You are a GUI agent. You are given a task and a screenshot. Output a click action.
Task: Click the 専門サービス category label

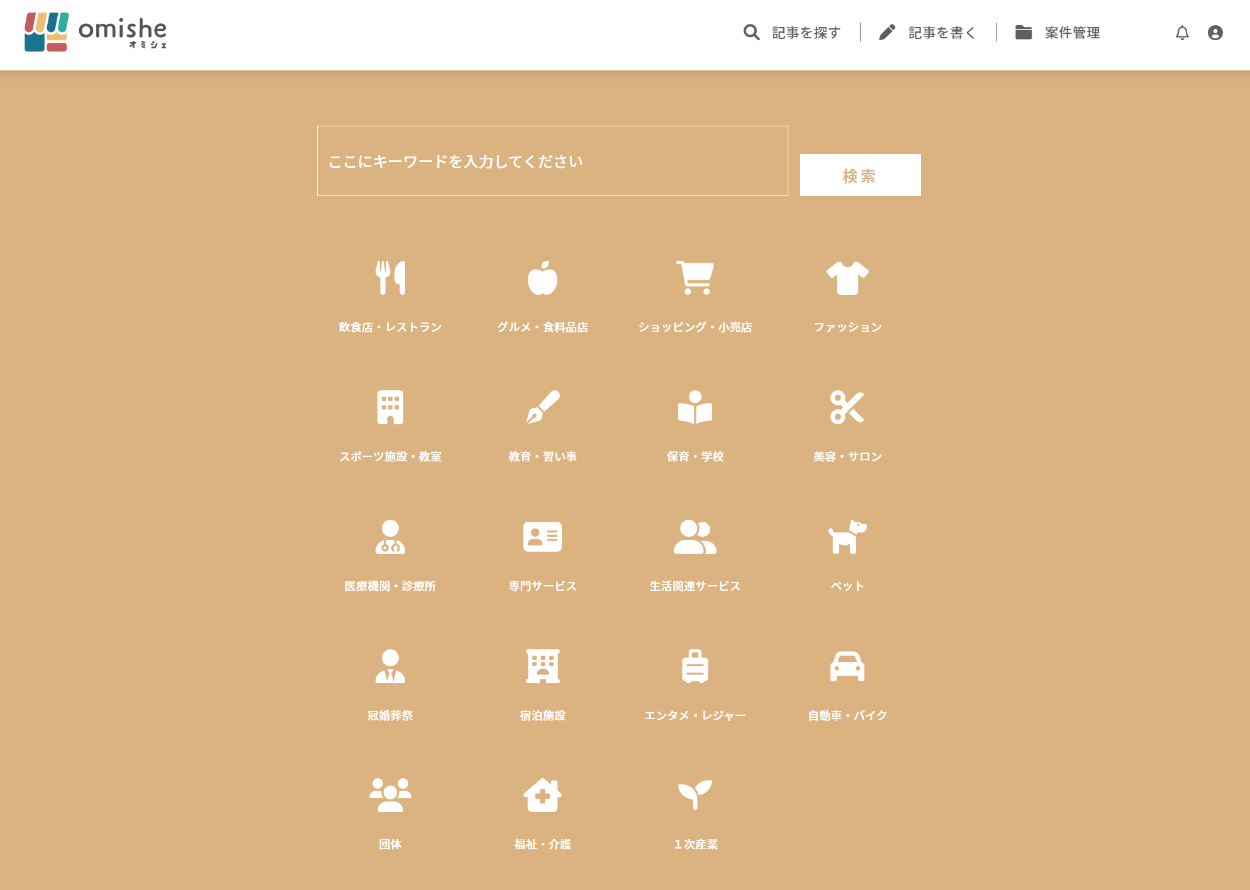coord(542,586)
